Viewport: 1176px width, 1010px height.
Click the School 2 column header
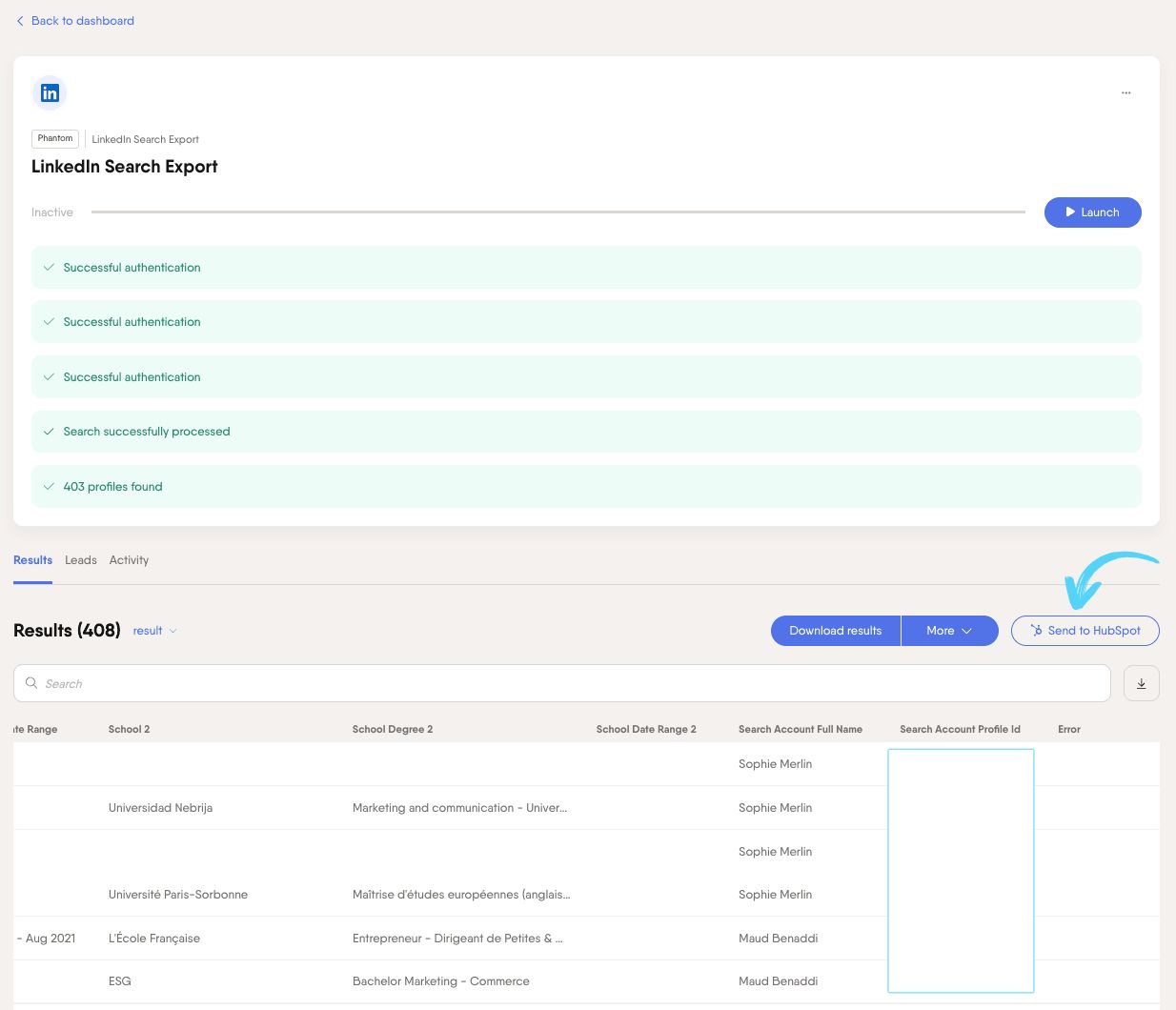130,730
